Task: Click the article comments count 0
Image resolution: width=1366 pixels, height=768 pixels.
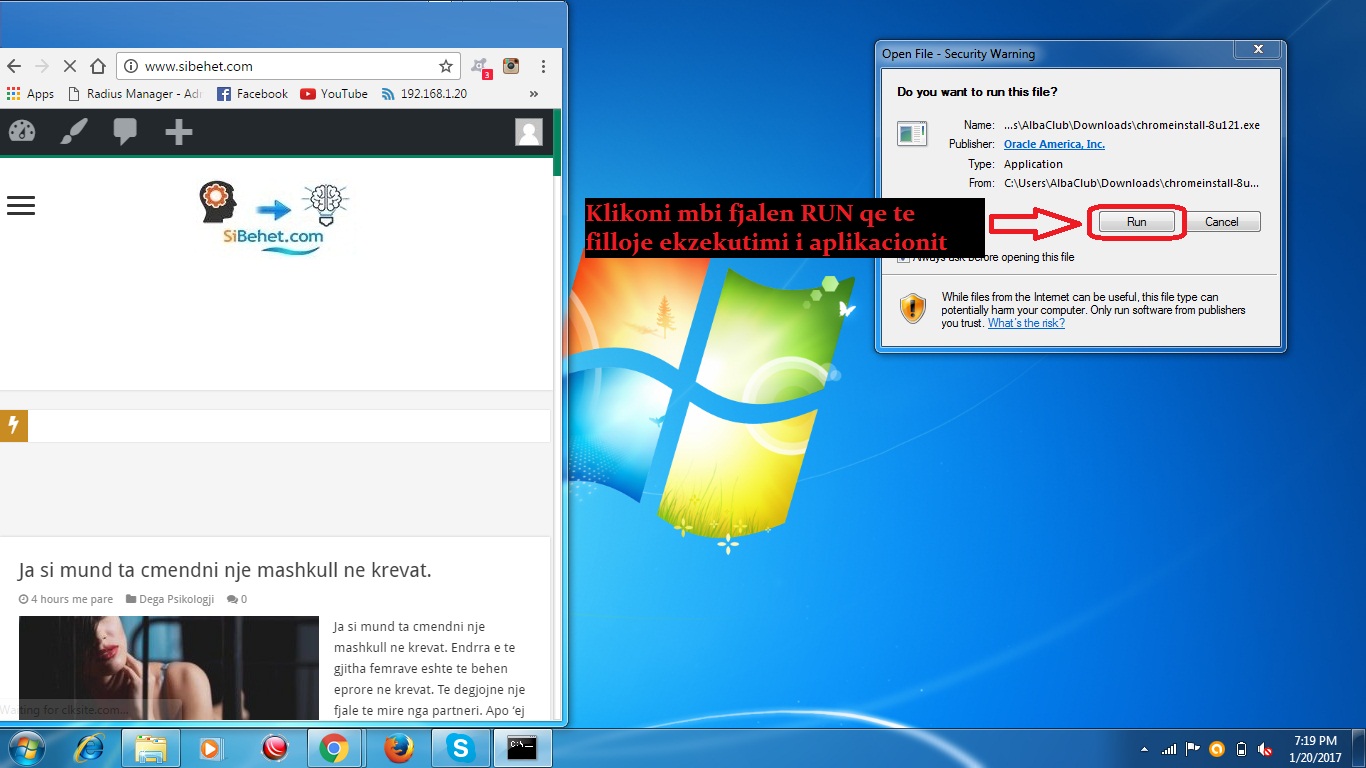Action: pos(237,599)
